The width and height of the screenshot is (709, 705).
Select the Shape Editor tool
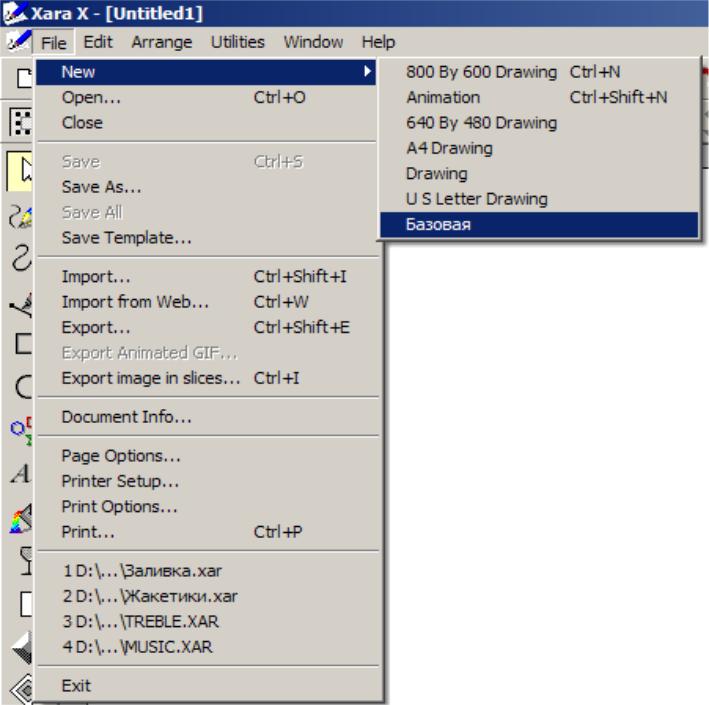click(20, 258)
